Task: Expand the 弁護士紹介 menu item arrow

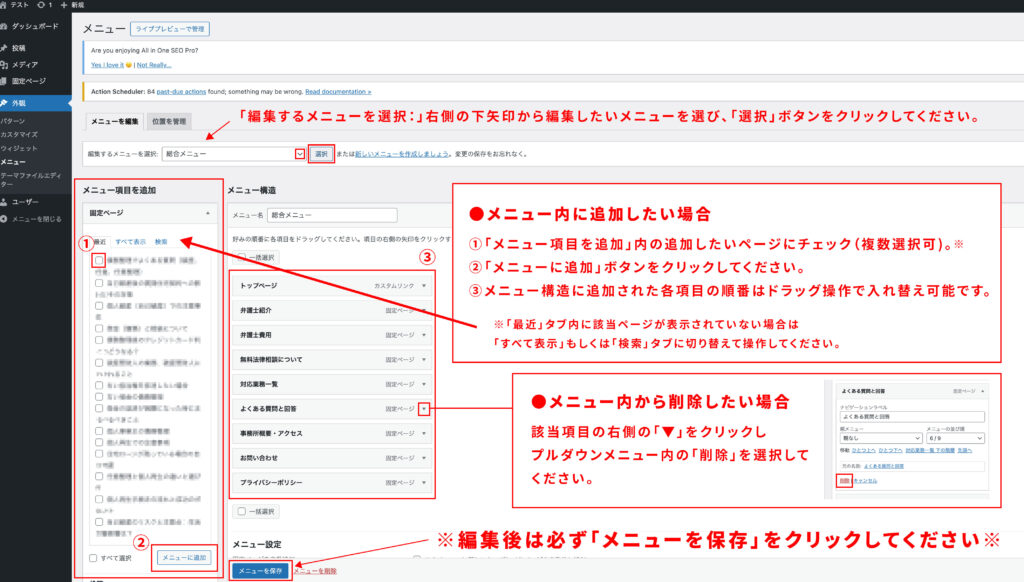Action: click(x=424, y=310)
